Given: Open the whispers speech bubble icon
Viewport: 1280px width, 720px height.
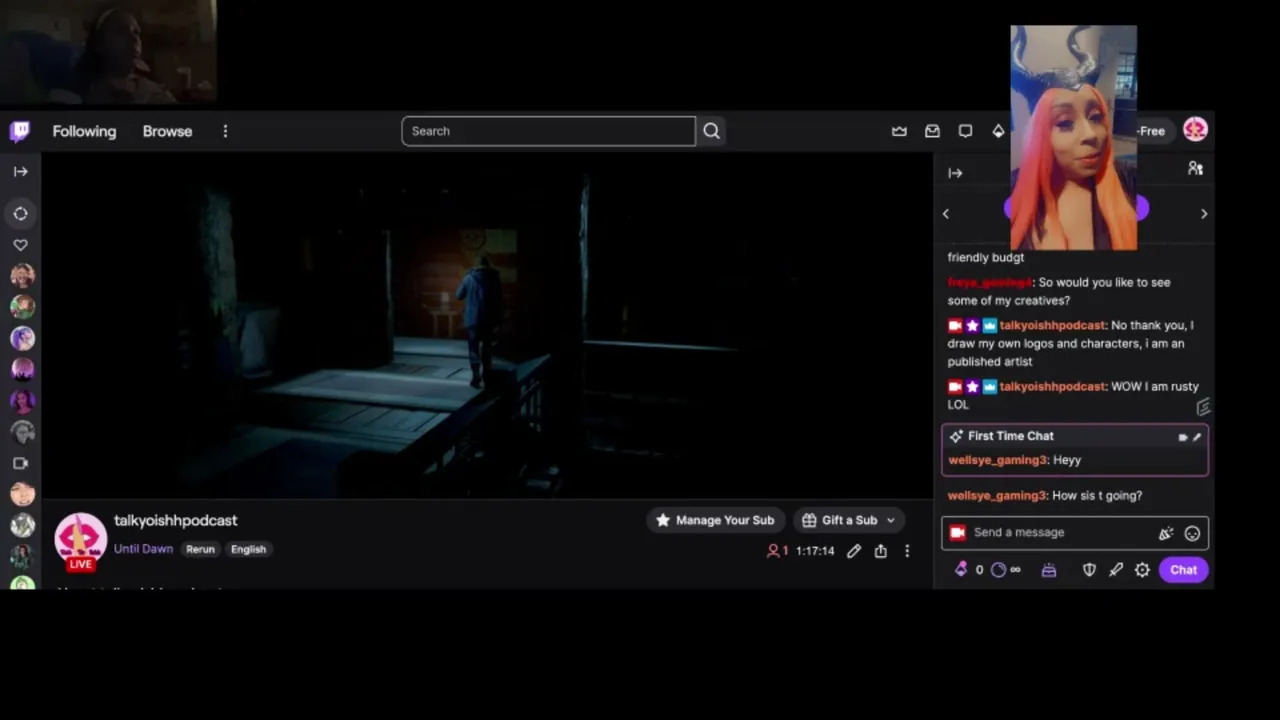Looking at the screenshot, I should click(965, 131).
